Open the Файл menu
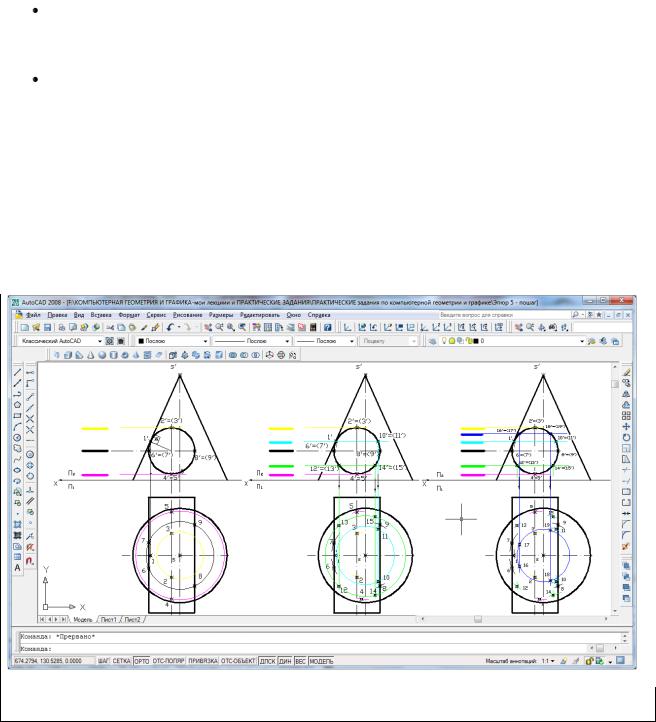Screen dimensions: 656x722 [33, 315]
